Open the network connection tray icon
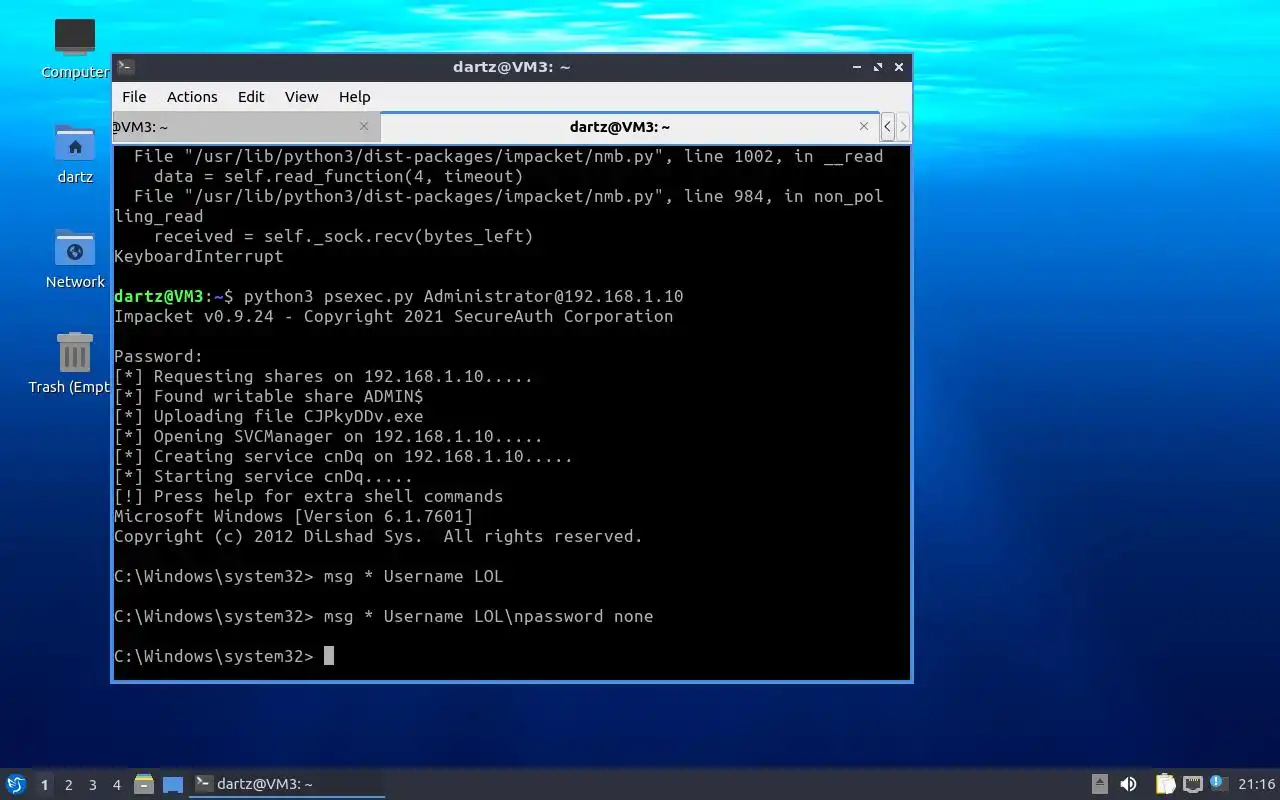Screen dimensions: 1280x800 pos(1192,784)
